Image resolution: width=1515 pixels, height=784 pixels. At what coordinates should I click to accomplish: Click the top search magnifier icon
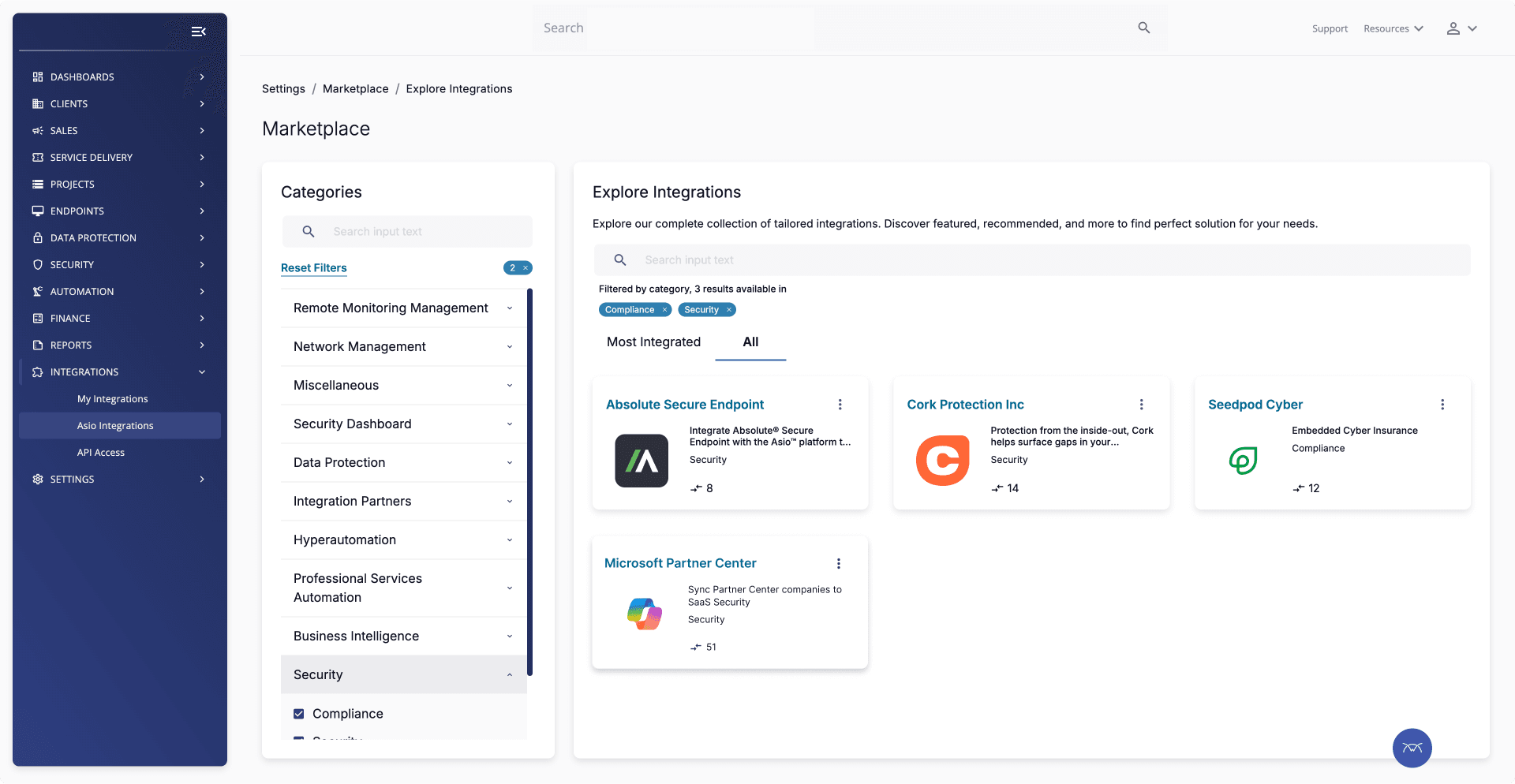1144,28
